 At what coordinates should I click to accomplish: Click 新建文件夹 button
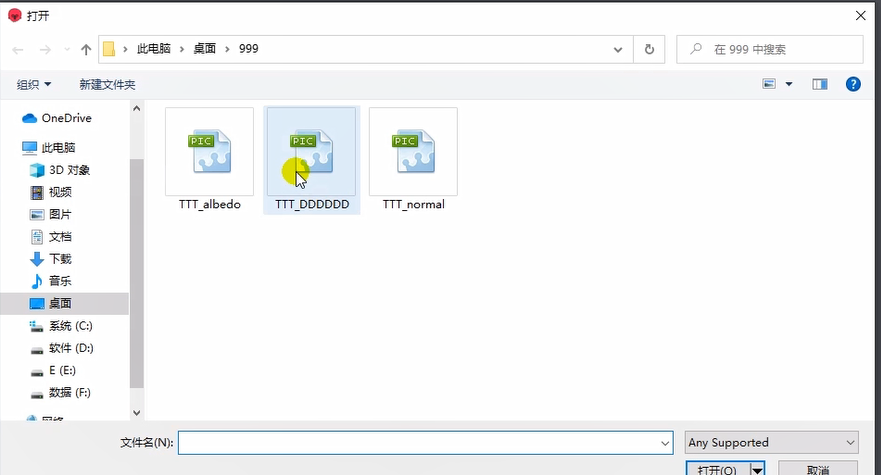107,85
